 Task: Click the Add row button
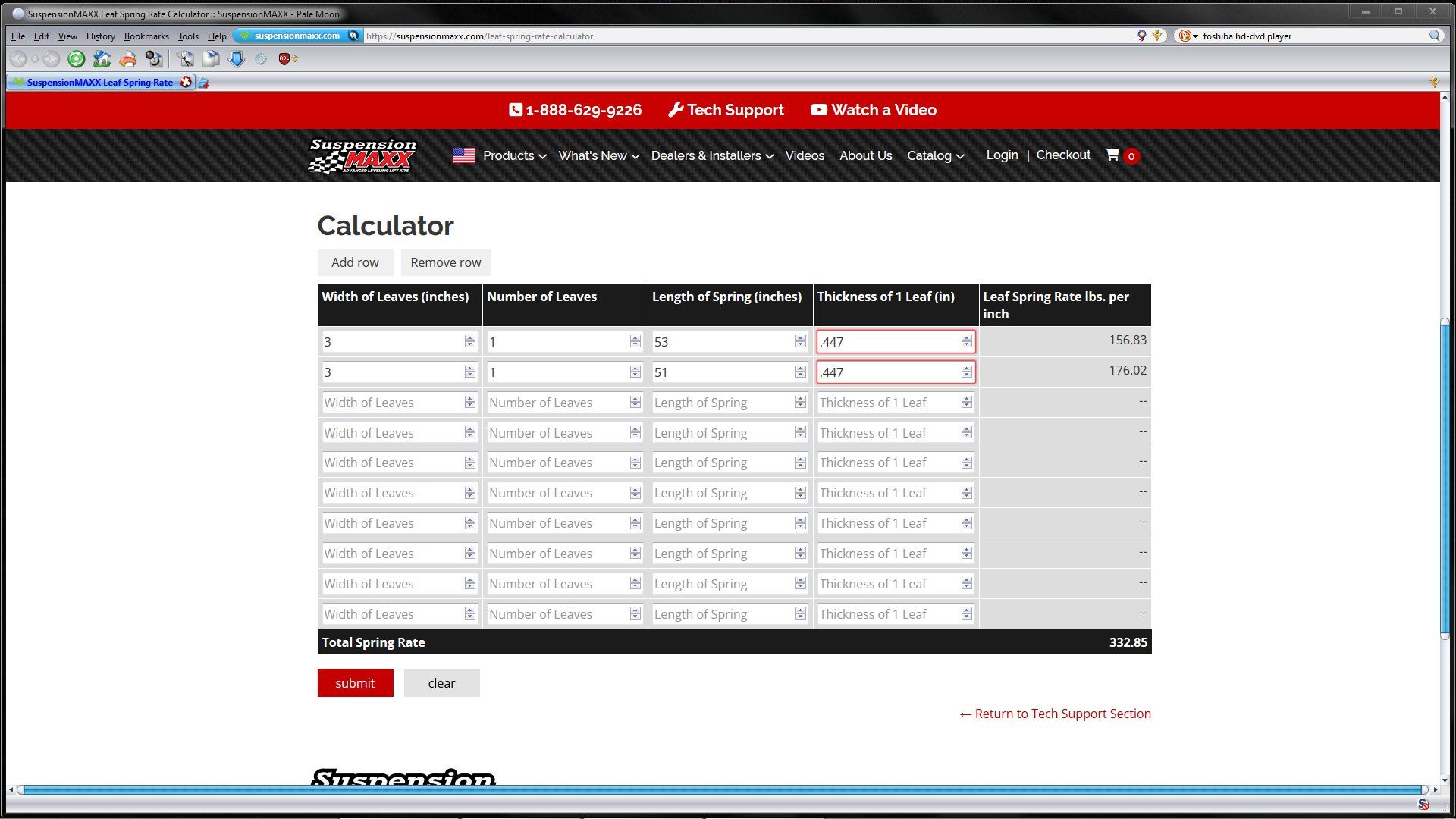(355, 262)
